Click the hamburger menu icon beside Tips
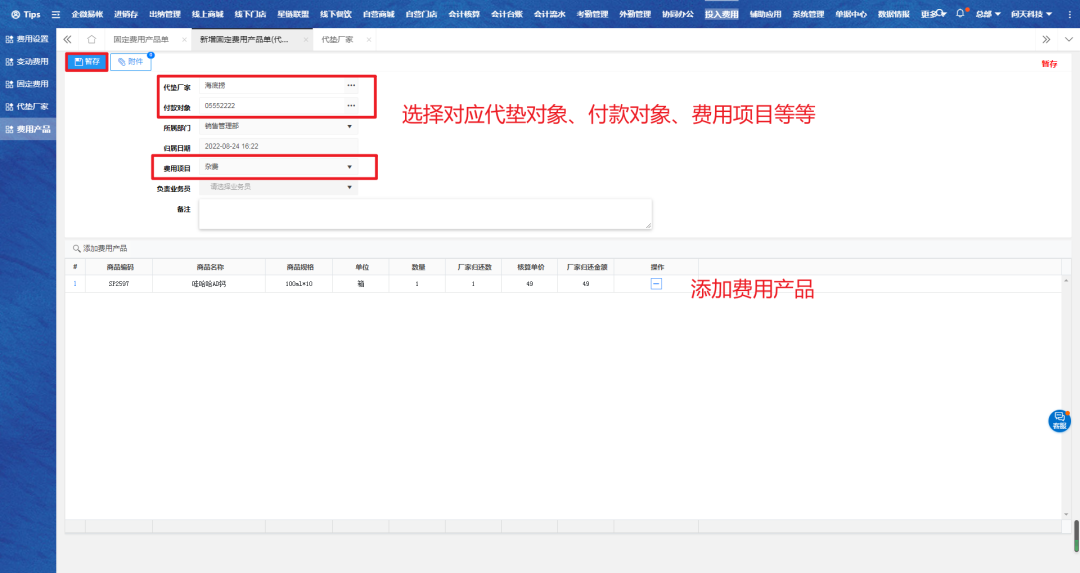This screenshot has width=1080, height=573. tap(56, 14)
